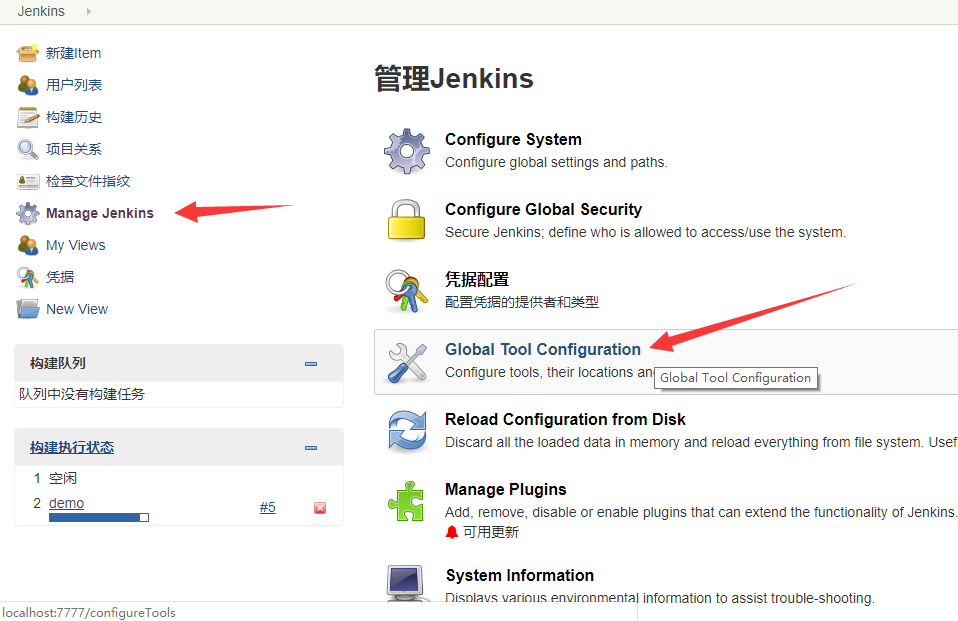Open the demo job link
The image size is (958, 621).
coord(67,503)
